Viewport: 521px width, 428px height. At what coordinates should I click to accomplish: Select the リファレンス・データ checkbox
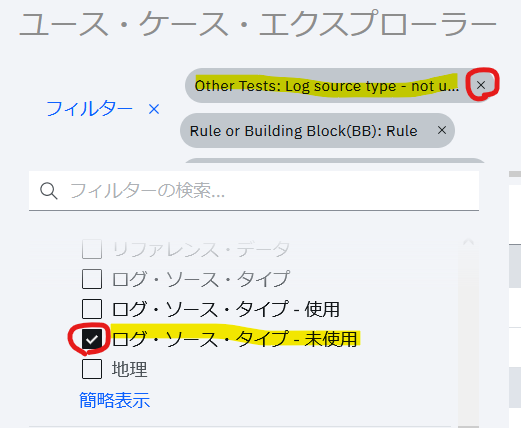(92, 249)
